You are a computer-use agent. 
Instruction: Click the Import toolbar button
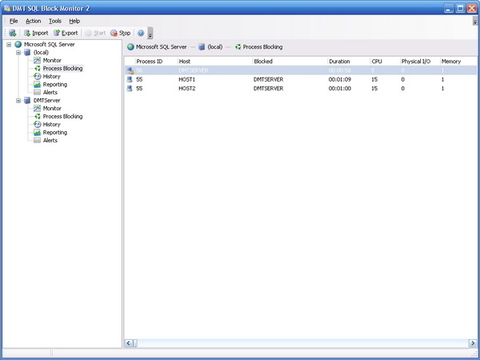[x=36, y=33]
